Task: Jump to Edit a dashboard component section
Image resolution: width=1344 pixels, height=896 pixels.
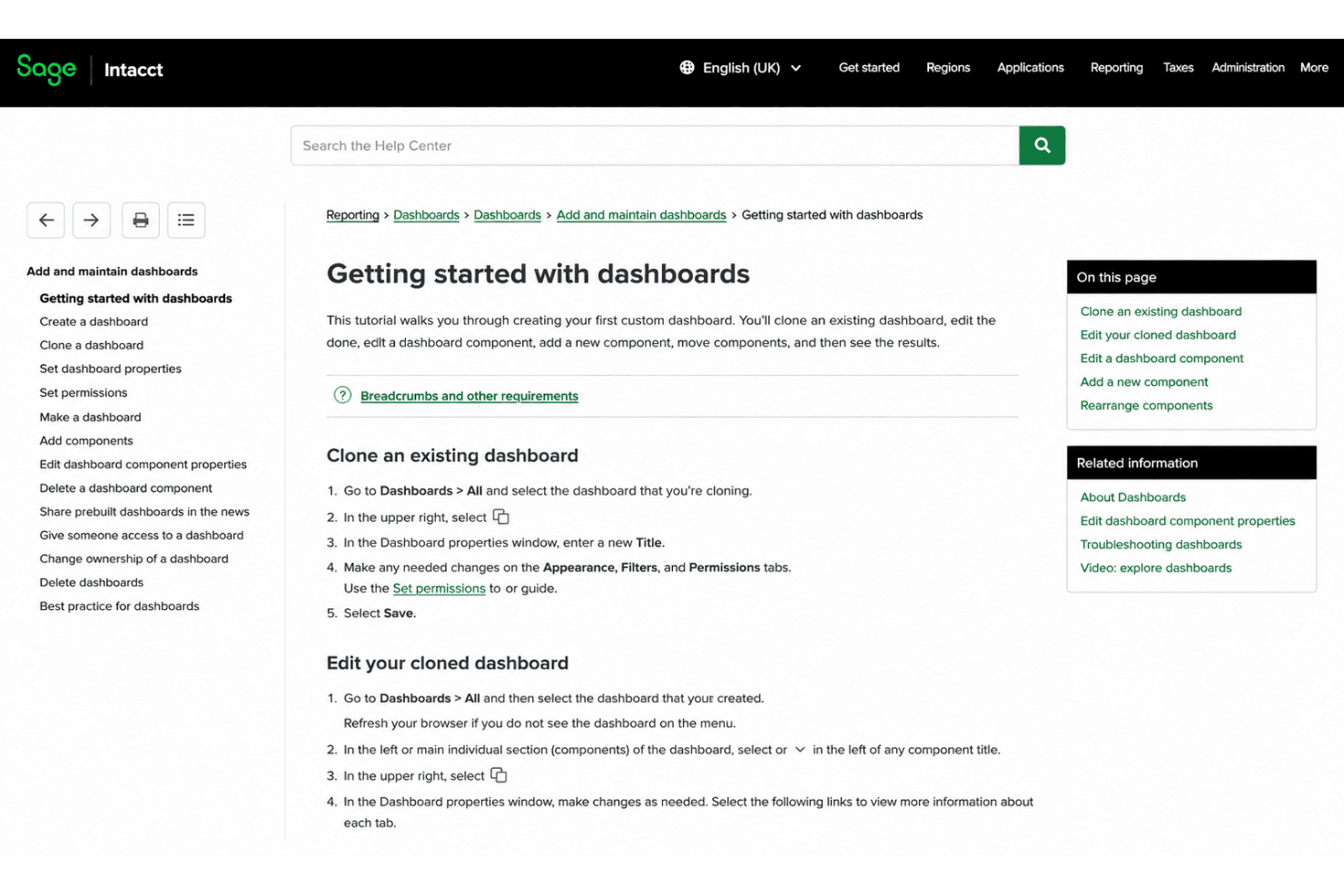Action: tap(1161, 359)
